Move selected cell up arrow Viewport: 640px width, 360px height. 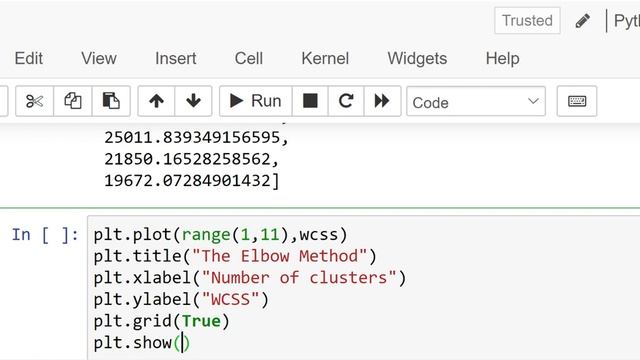tap(156, 101)
